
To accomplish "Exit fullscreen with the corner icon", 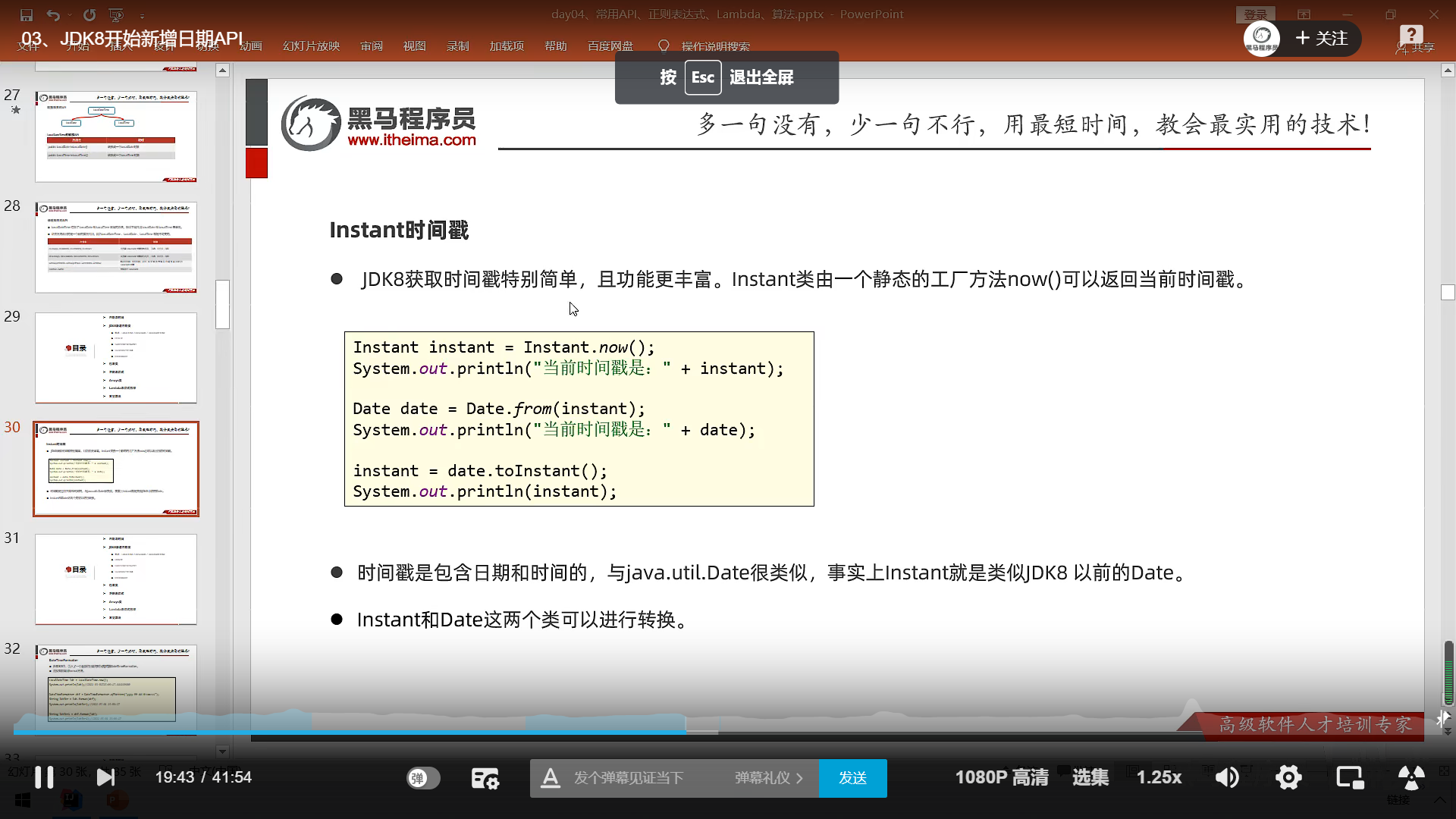I will pos(1410,777).
